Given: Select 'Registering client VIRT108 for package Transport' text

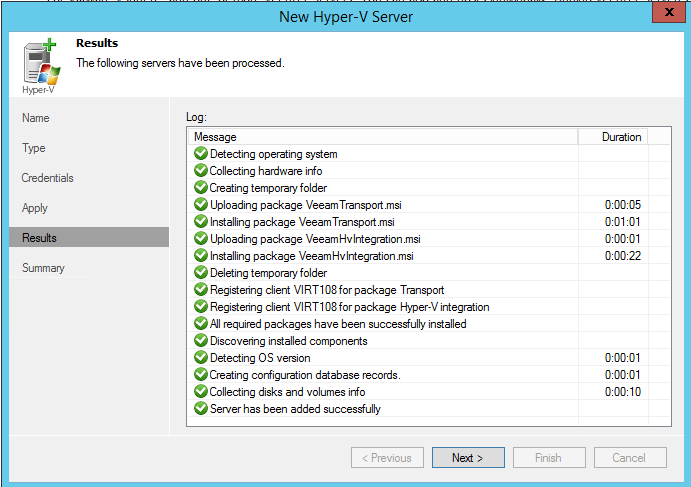Looking at the screenshot, I should (327, 290).
